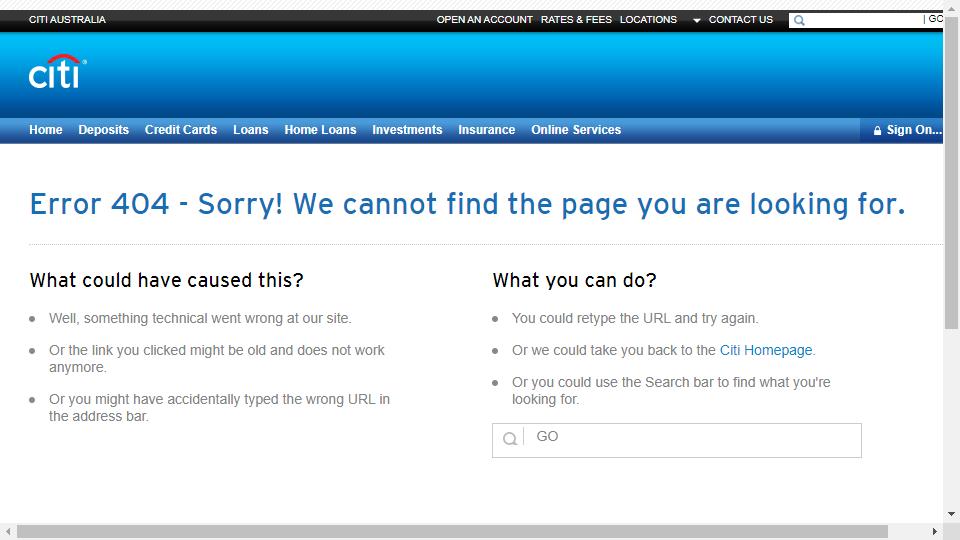Screen dimensions: 960x540
Task: Open the Online Services menu
Action: (x=576, y=130)
